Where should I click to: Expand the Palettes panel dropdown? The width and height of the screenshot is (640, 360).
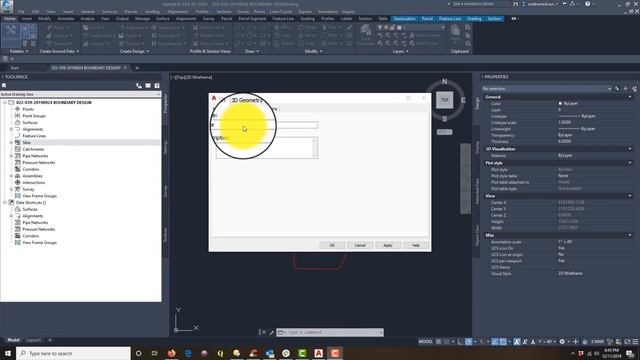pos(19,51)
